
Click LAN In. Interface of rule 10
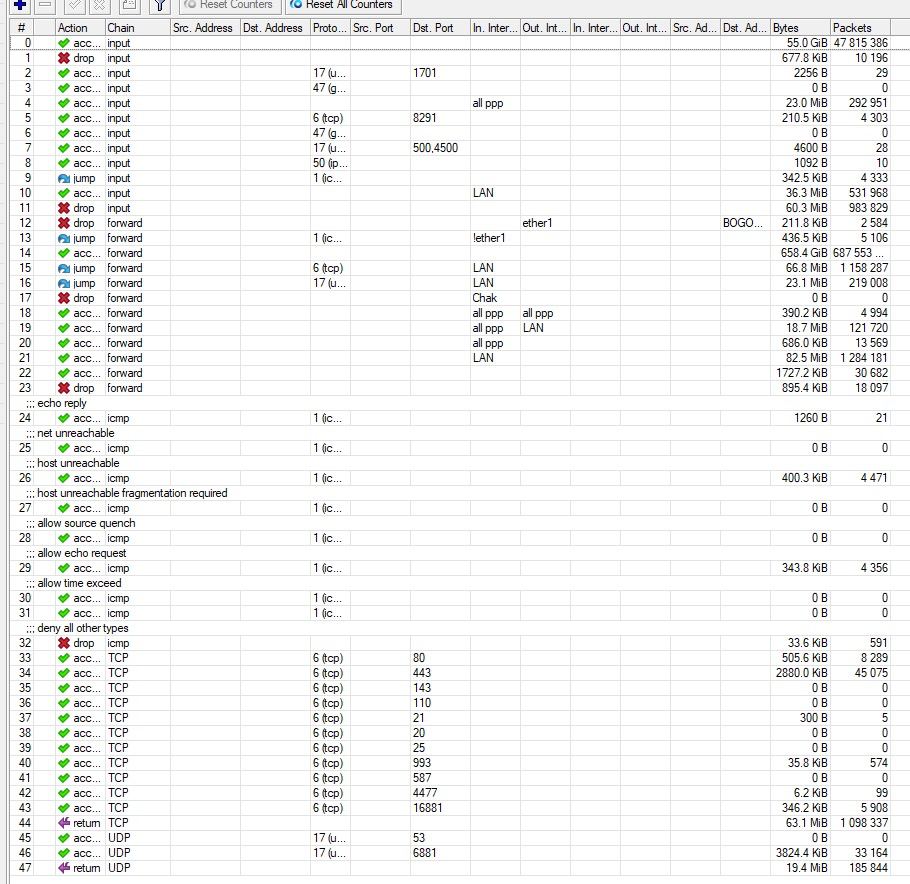click(x=483, y=193)
